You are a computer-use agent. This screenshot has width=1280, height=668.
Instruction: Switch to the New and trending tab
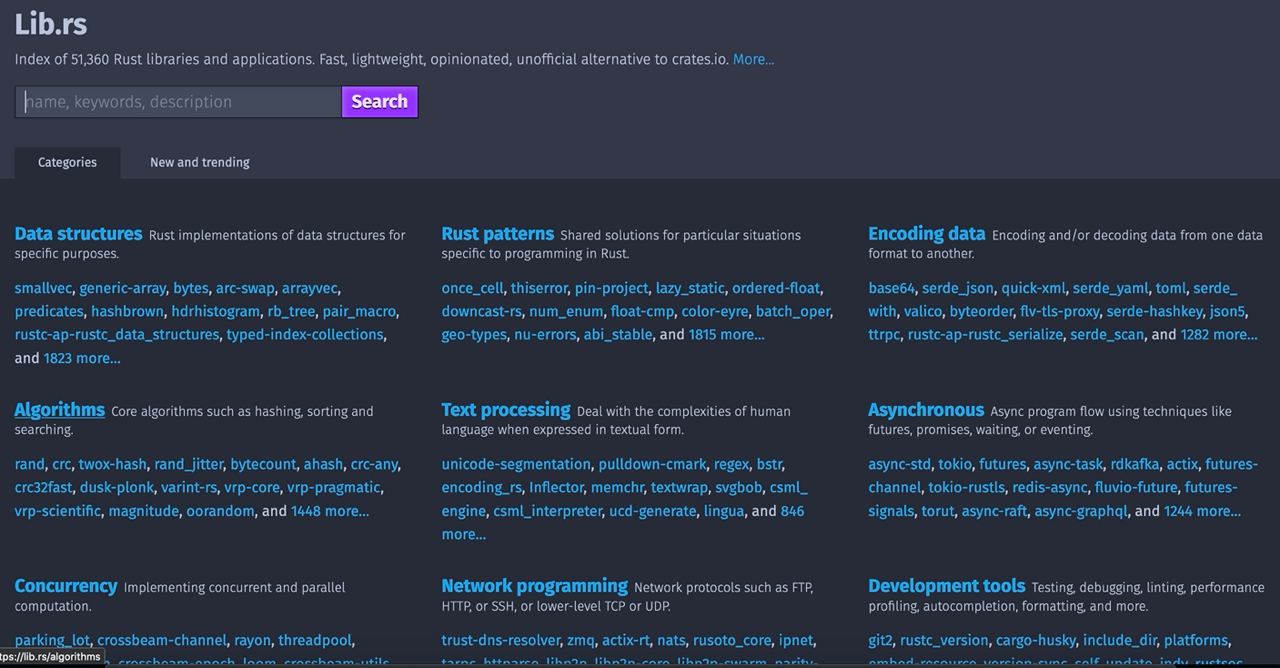coord(200,162)
